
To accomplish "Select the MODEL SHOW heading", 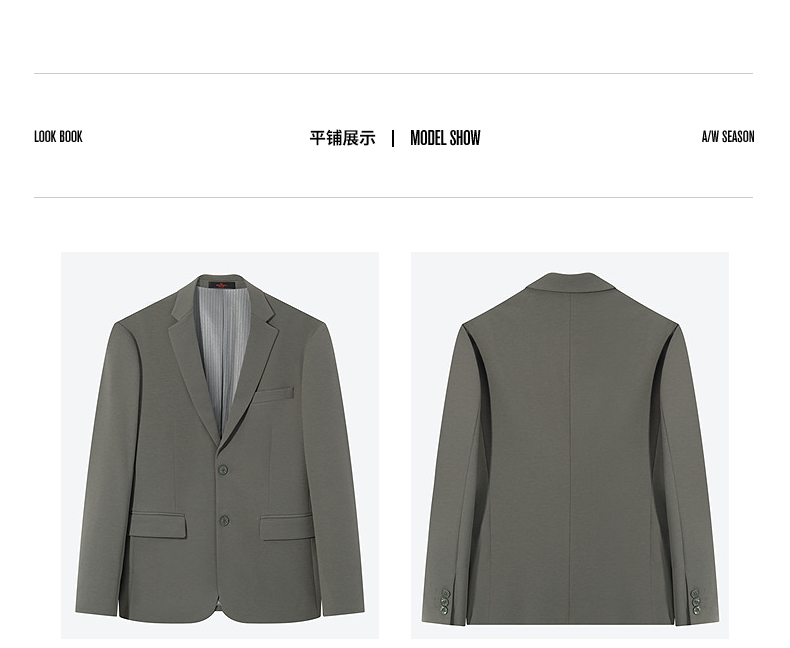I will coord(445,138).
